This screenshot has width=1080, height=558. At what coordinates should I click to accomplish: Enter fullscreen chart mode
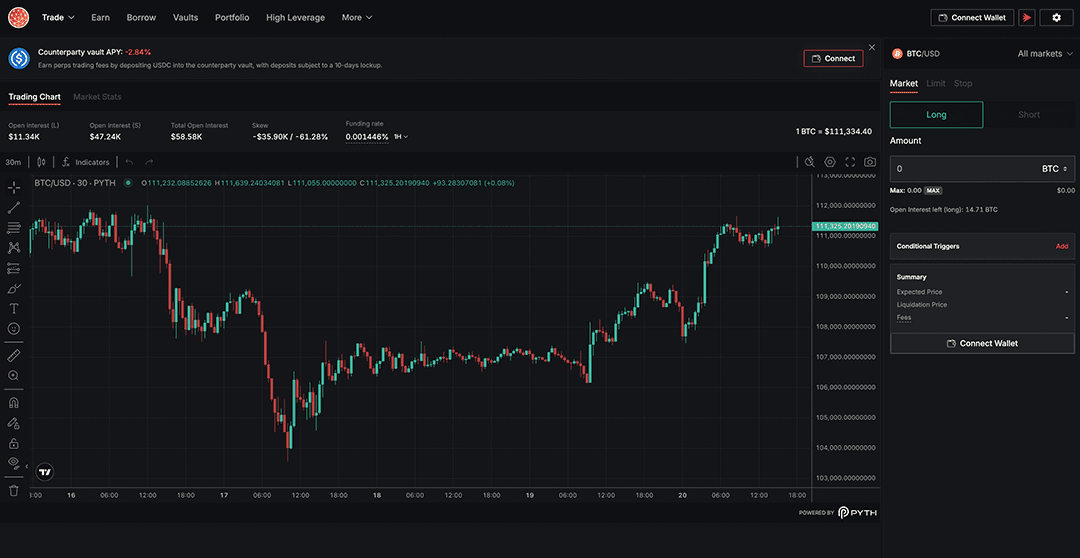click(x=850, y=162)
